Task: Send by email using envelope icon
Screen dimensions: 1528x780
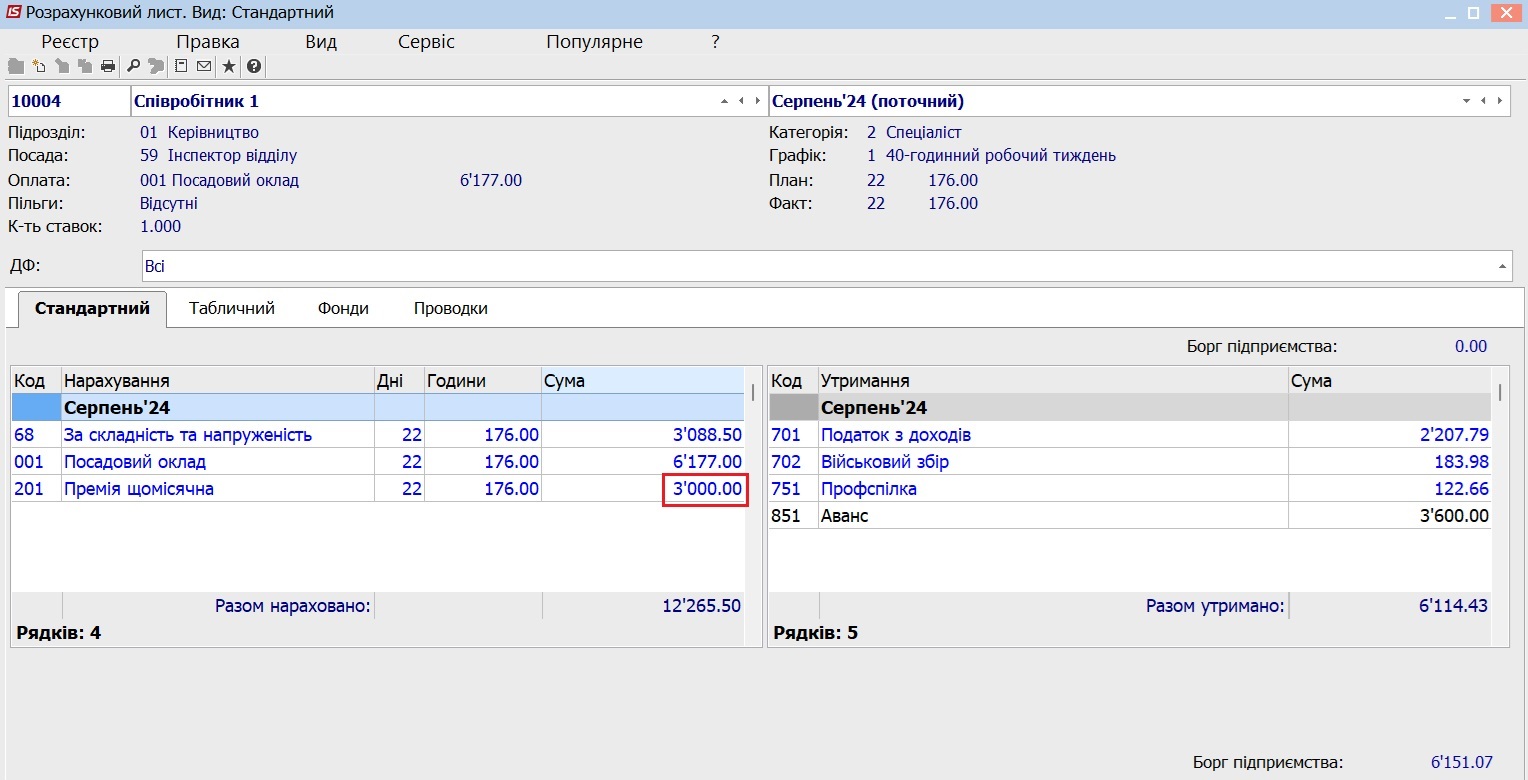Action: pyautogui.click(x=204, y=66)
